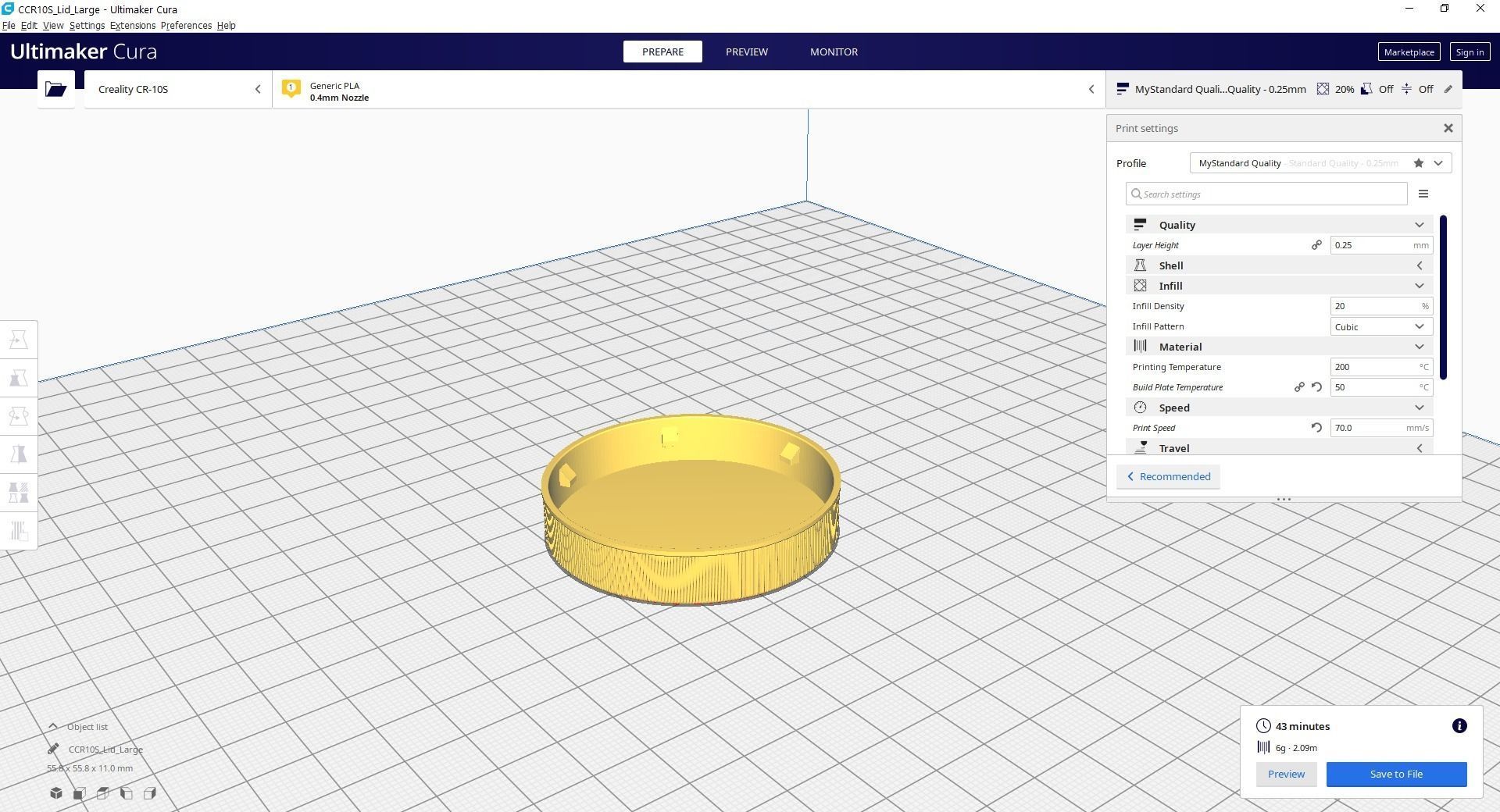Switch back to Recommended settings

tap(1168, 476)
